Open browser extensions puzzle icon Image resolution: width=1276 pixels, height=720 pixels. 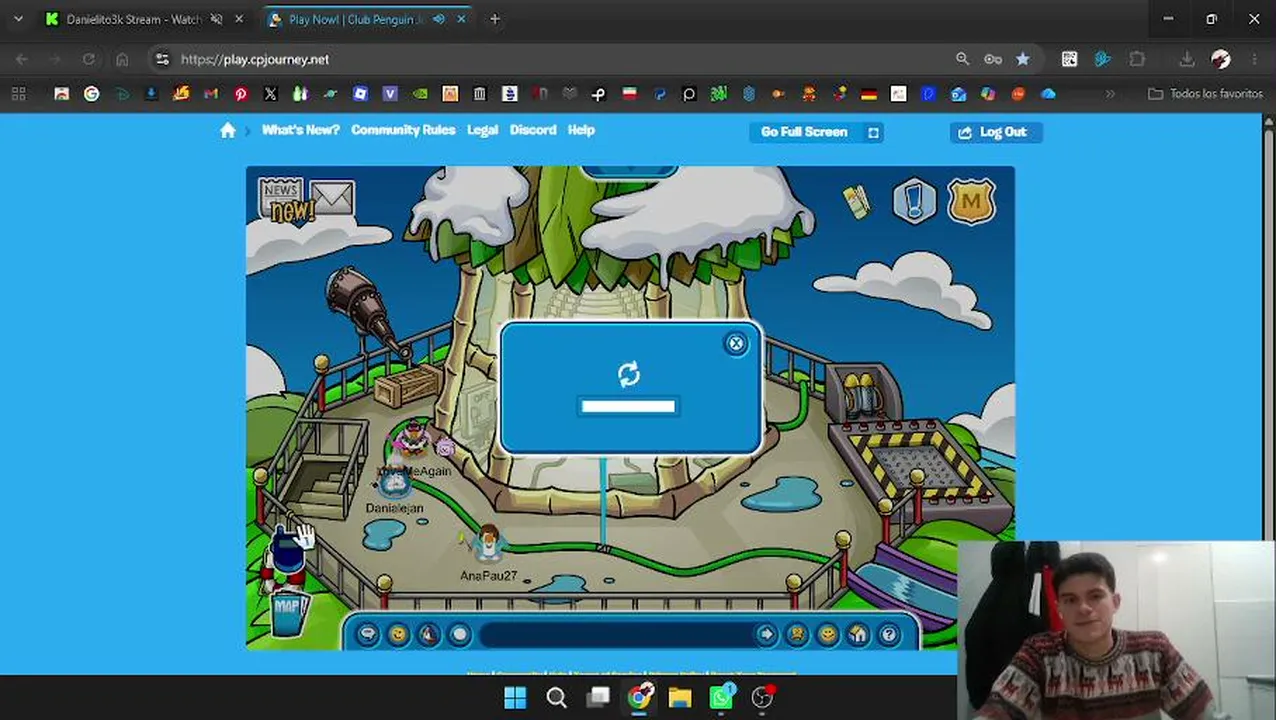pyautogui.click(x=1137, y=59)
